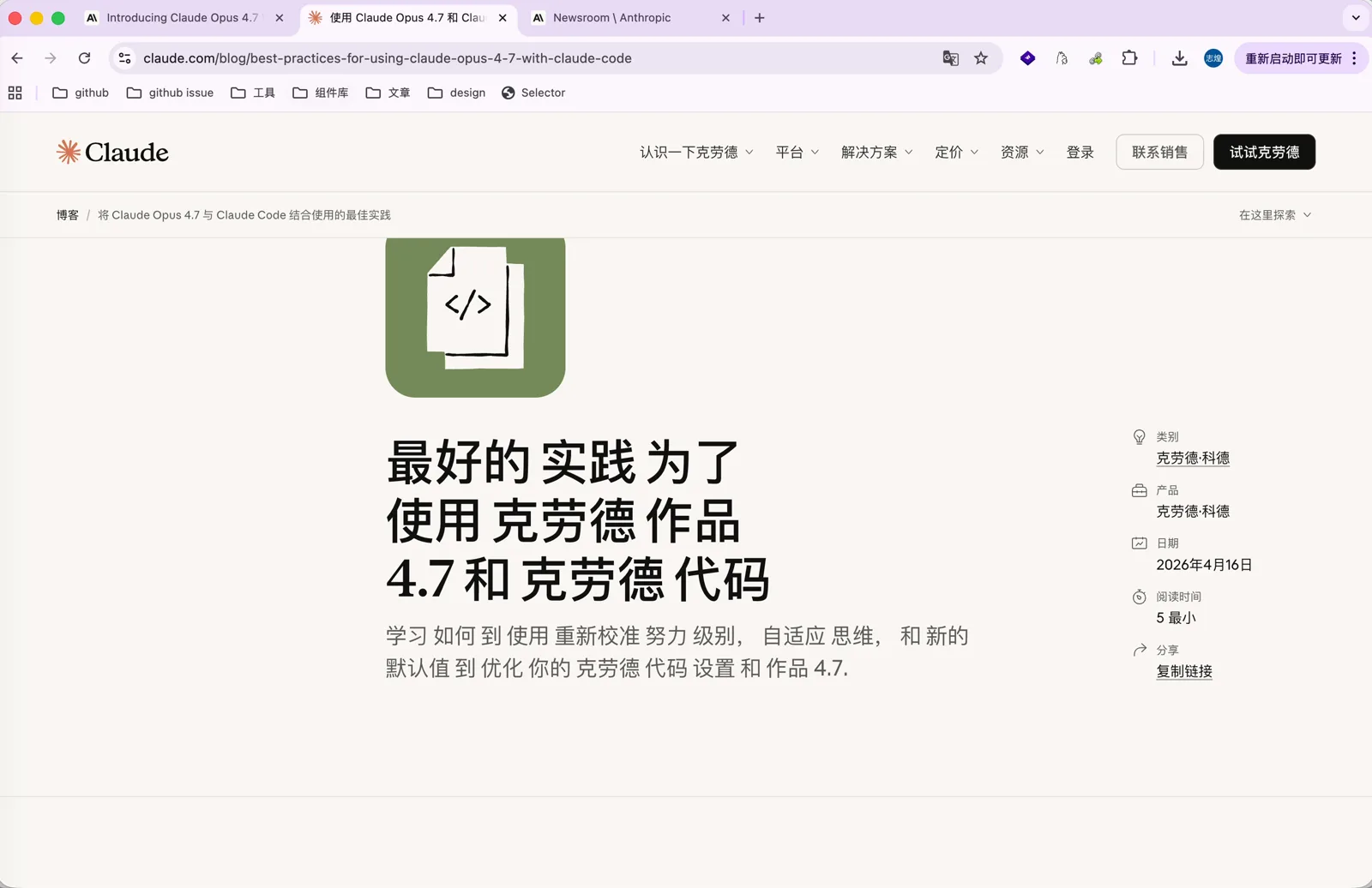Open site information icon in address bar

click(124, 58)
